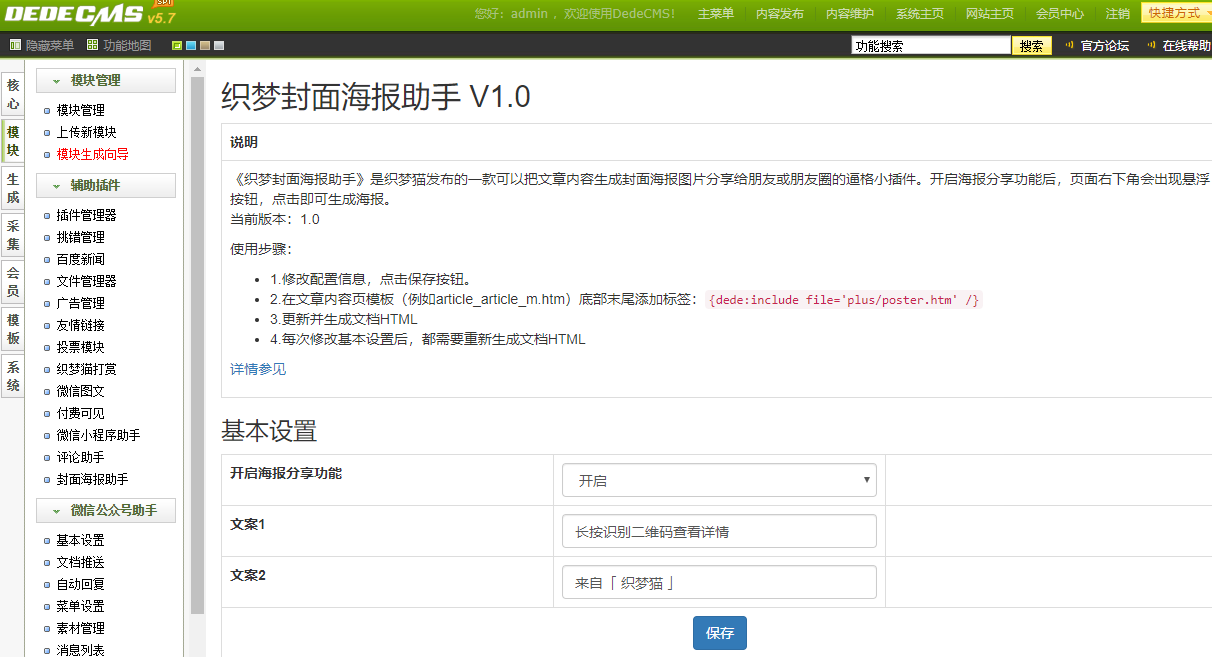Click the blue 保存 button
The height and width of the screenshot is (657, 1212).
[720, 633]
